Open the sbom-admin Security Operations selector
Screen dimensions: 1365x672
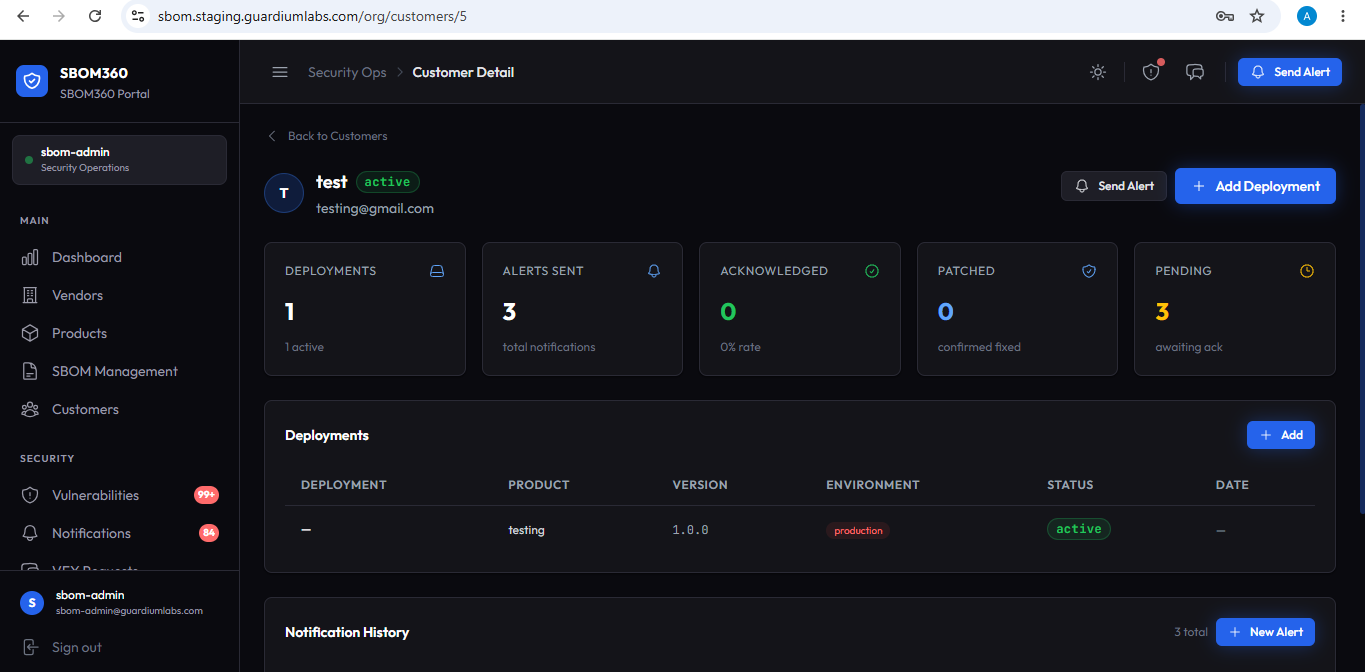pos(119,160)
